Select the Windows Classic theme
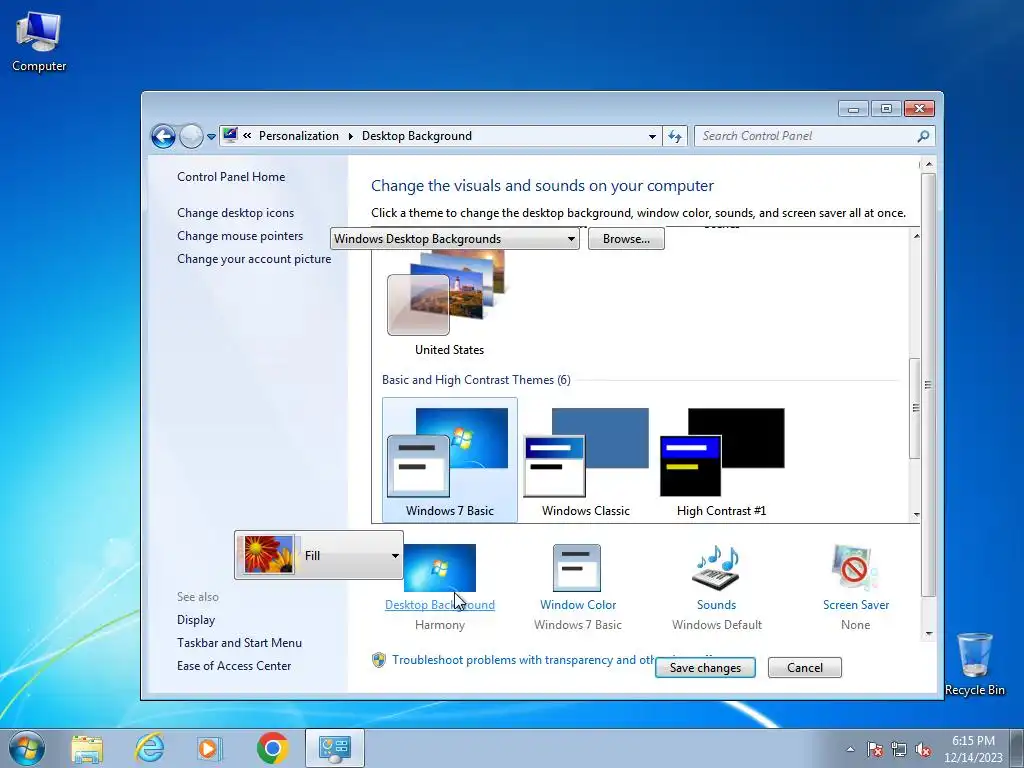 (586, 460)
